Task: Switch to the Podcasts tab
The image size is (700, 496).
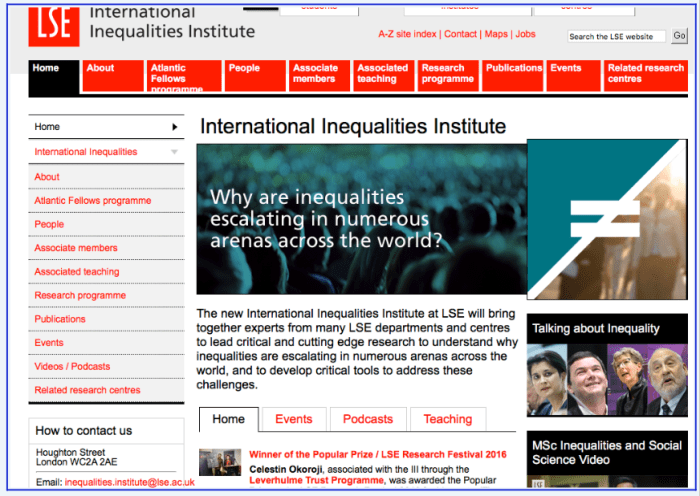Action: [x=368, y=419]
